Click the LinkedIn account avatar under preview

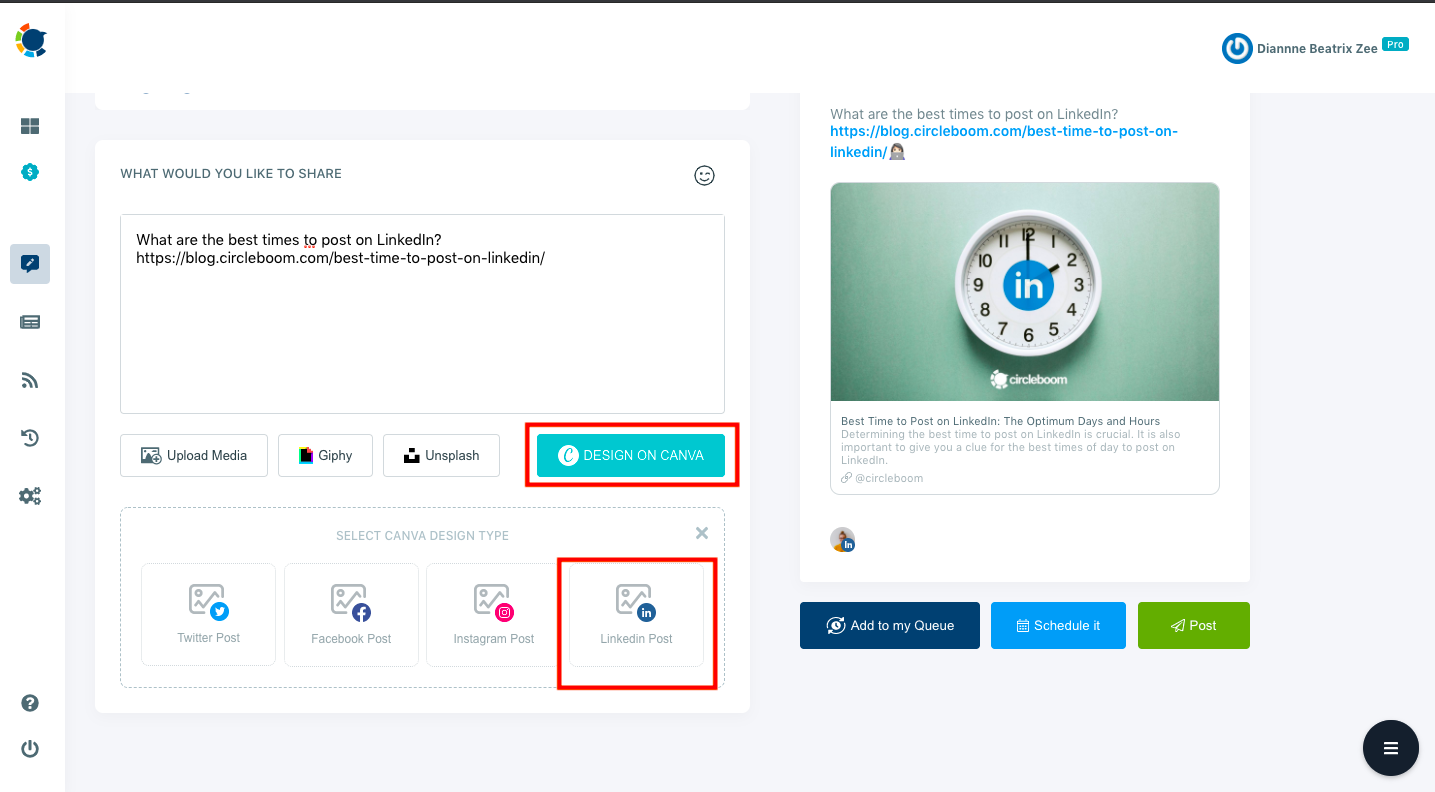click(843, 540)
